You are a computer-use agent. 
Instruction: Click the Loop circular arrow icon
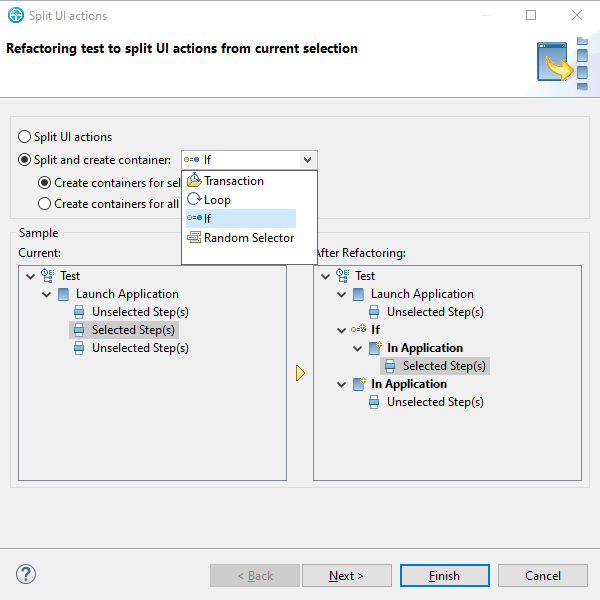[194, 199]
